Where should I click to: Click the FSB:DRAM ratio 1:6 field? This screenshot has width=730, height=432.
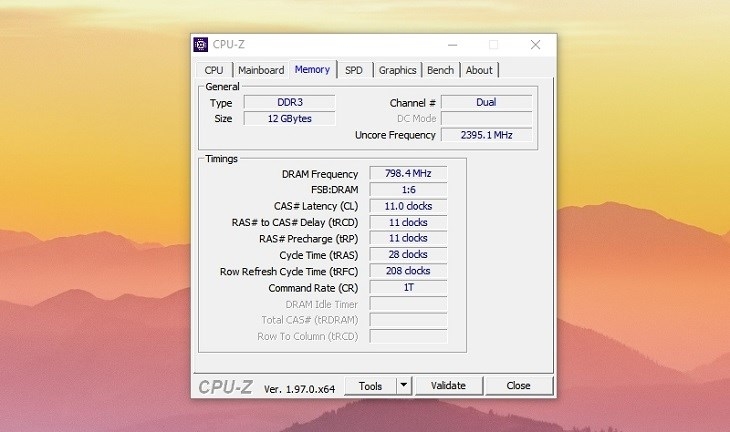click(x=407, y=190)
